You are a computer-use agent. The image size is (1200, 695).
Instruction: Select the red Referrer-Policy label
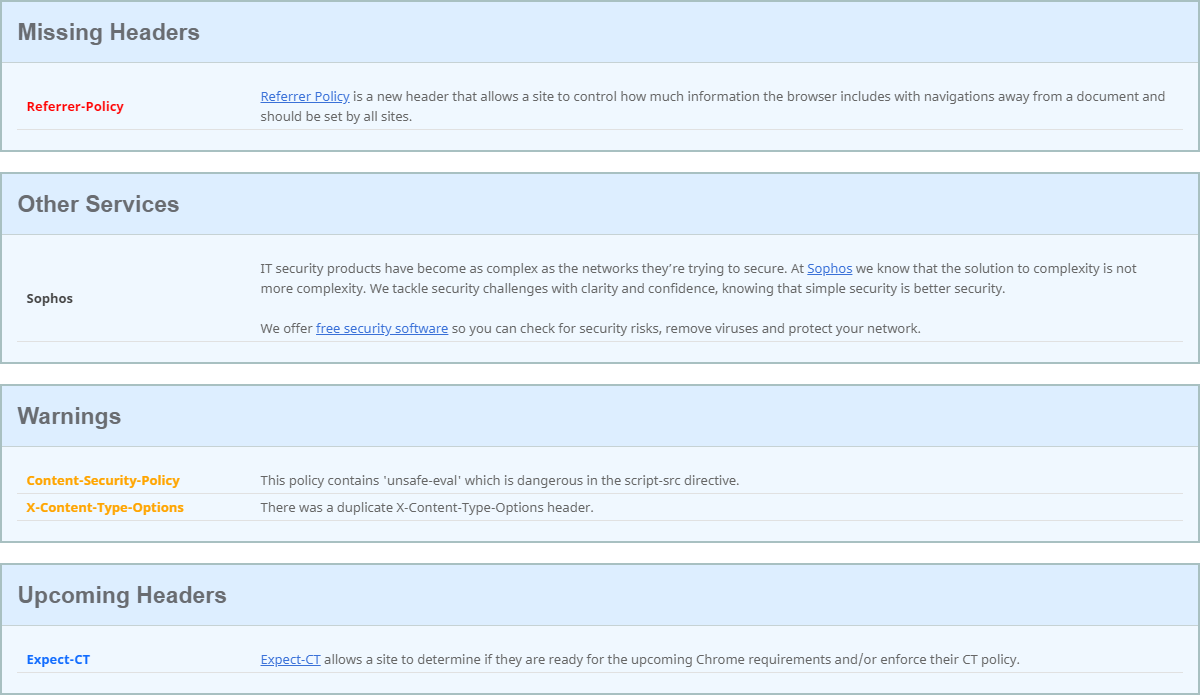(77, 106)
